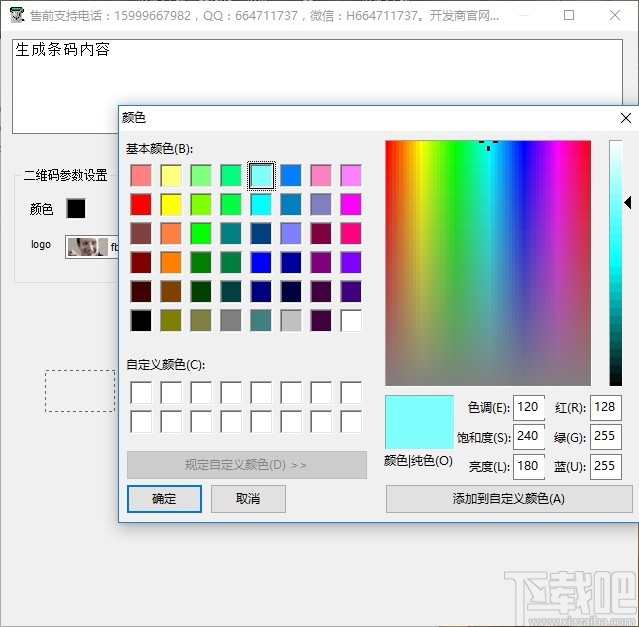Select the magenta basic swatch
The width and height of the screenshot is (639, 627).
pyautogui.click(x=351, y=205)
